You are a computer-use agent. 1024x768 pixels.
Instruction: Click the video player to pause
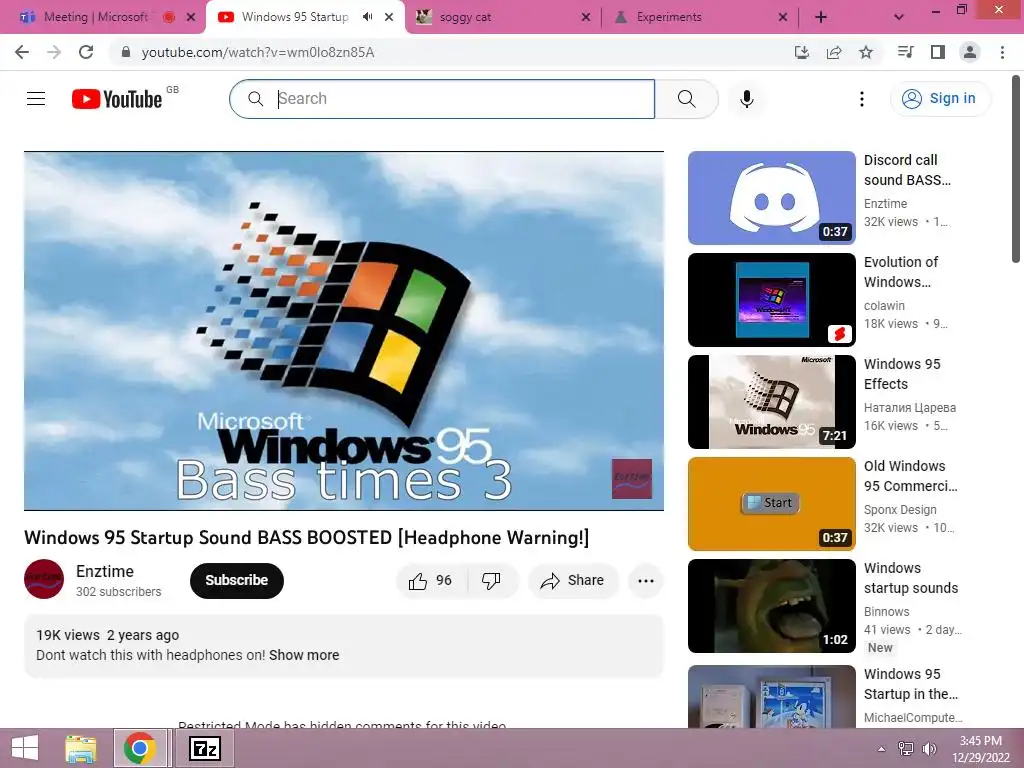[344, 331]
